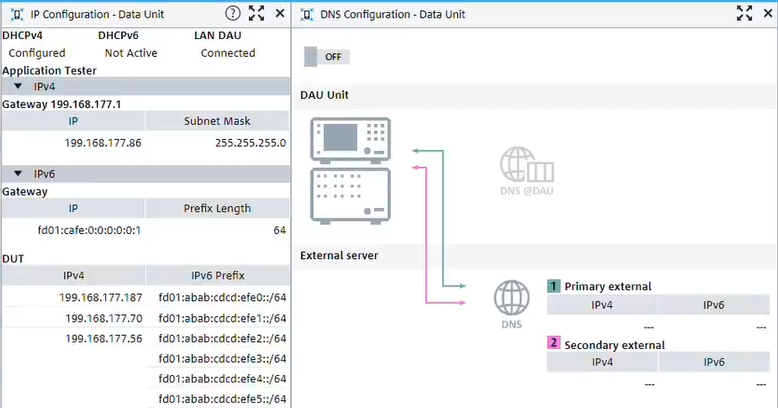Select the DNS @DAU globe icon
778x408 pixels.
tap(526, 165)
